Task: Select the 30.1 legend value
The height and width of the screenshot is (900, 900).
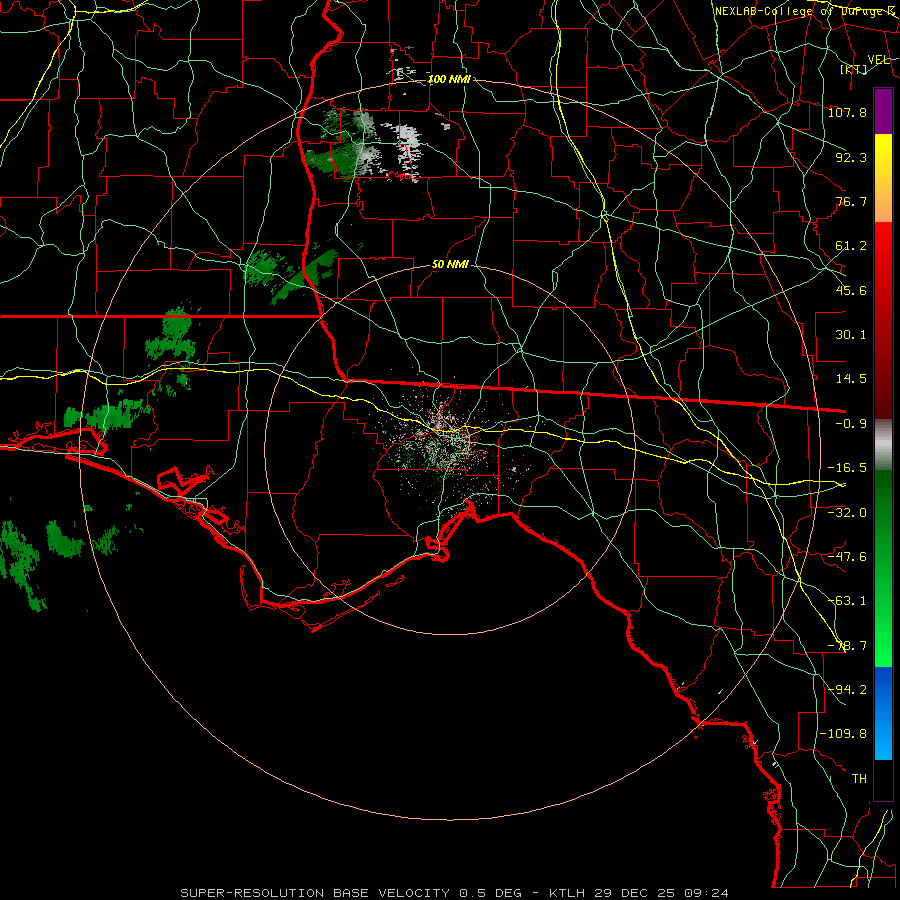Action: pos(851,335)
